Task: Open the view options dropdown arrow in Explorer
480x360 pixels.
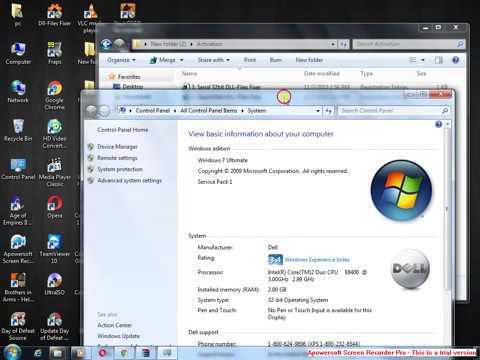Action: [x=423, y=60]
